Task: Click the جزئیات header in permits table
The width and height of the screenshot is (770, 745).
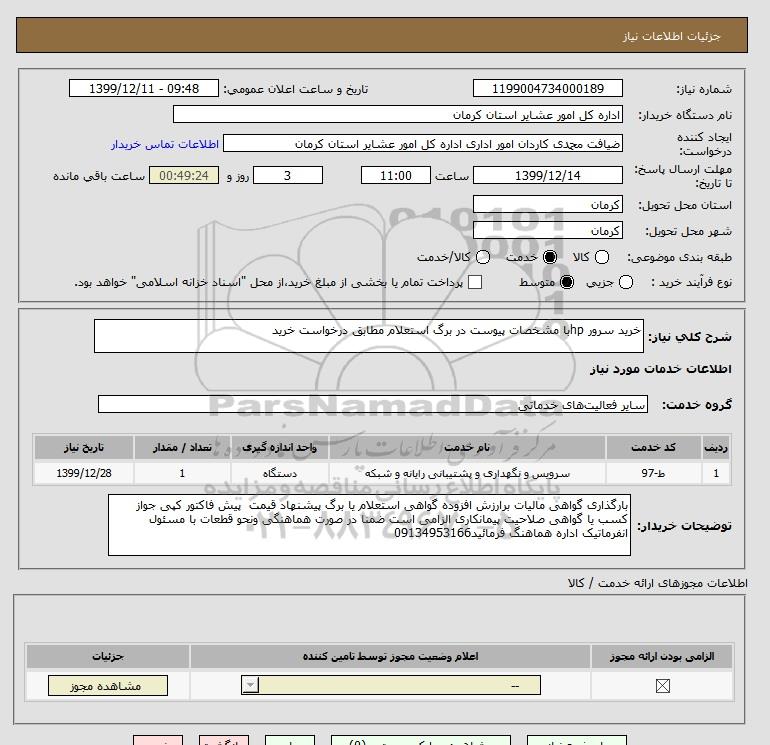Action: (108, 656)
